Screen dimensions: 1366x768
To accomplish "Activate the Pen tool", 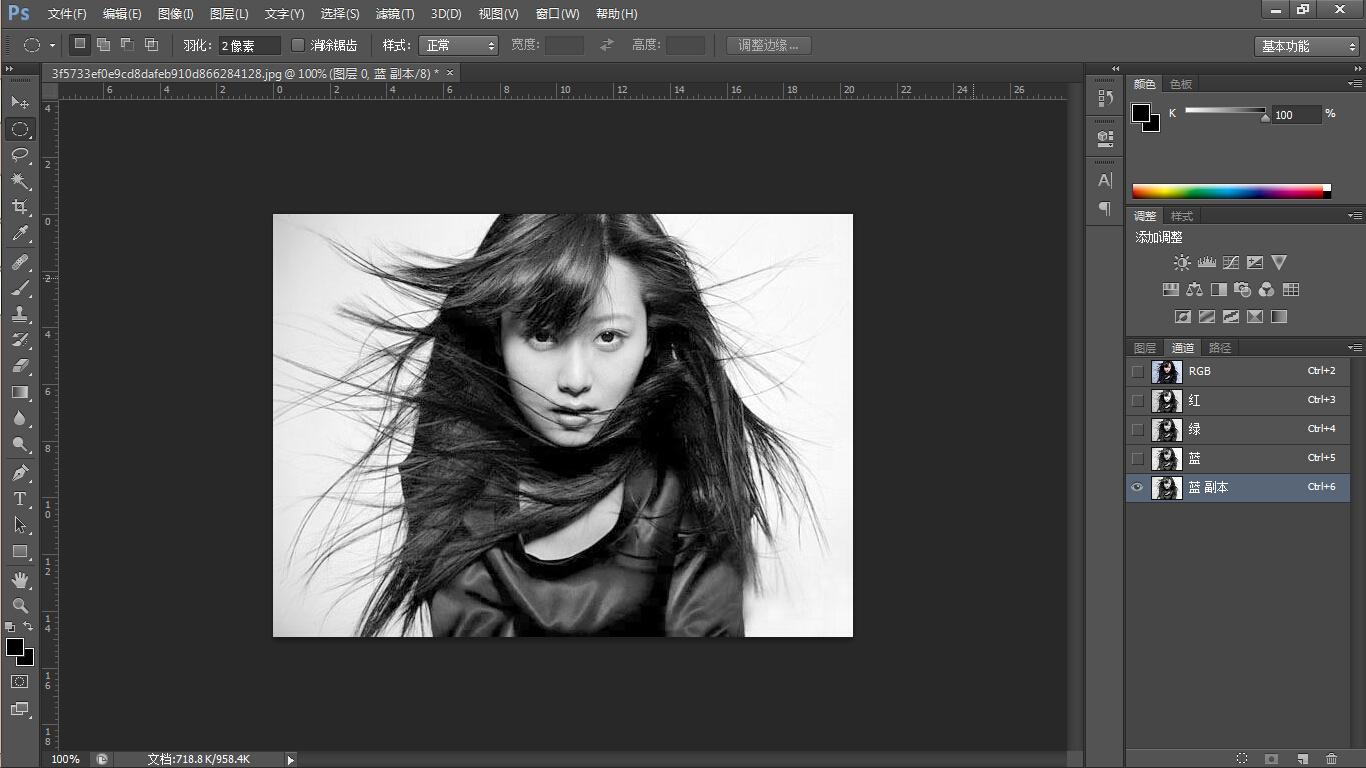I will [20, 473].
